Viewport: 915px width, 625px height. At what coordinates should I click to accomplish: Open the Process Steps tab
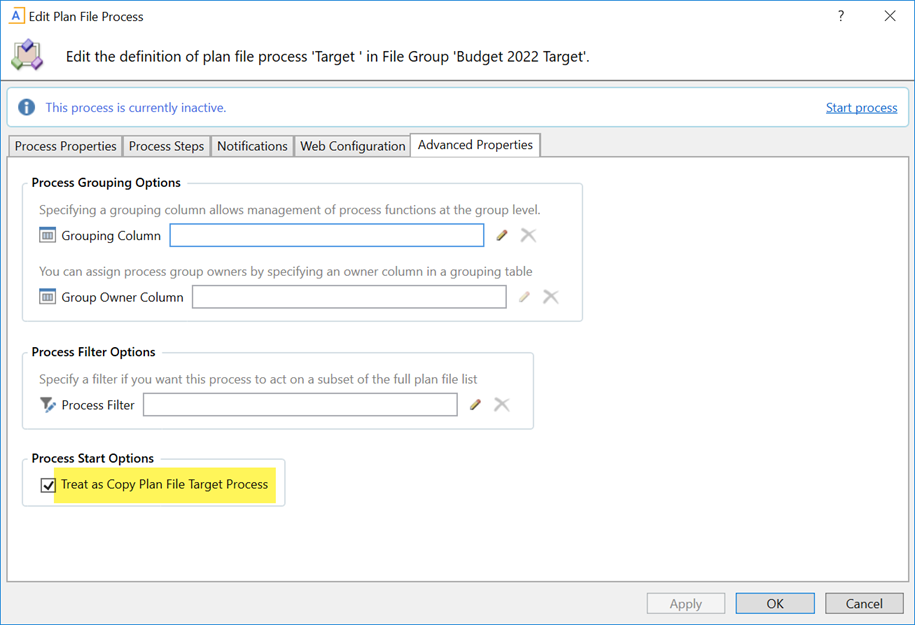pyautogui.click(x=166, y=146)
